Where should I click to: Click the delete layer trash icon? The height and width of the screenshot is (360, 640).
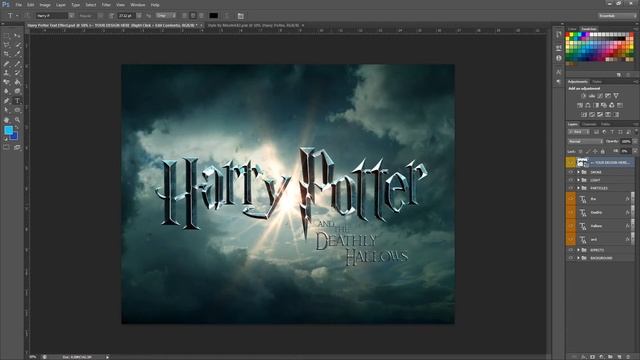(629, 357)
